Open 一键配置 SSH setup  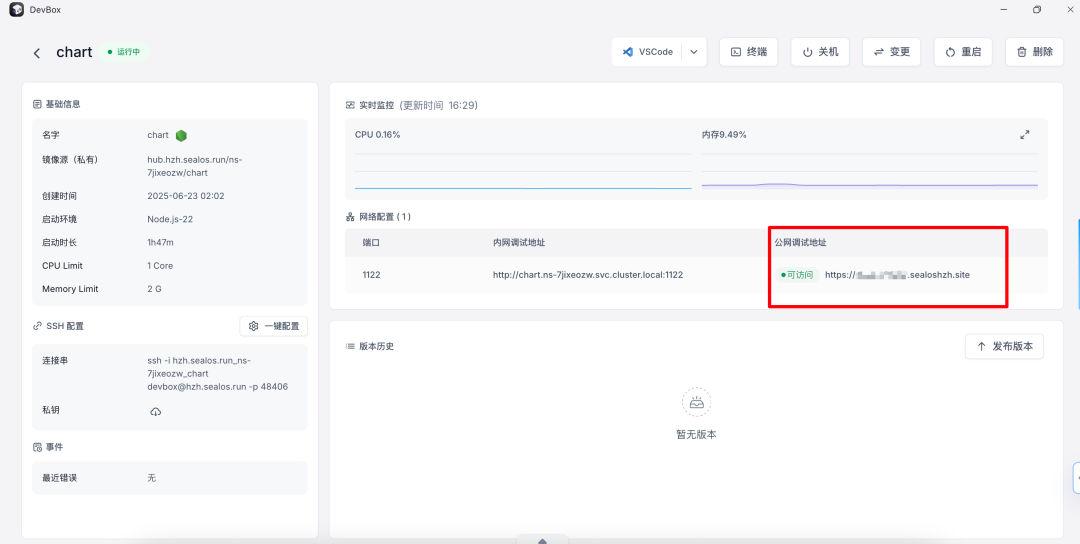274,326
